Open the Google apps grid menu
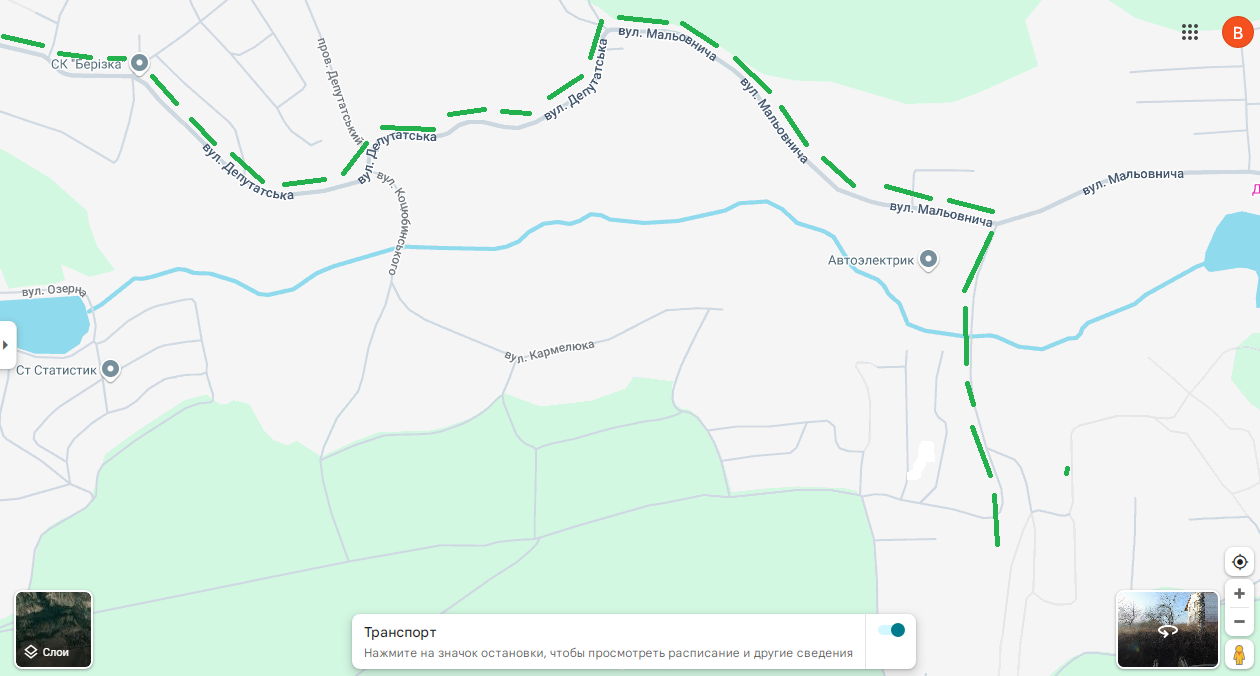 click(x=1190, y=32)
